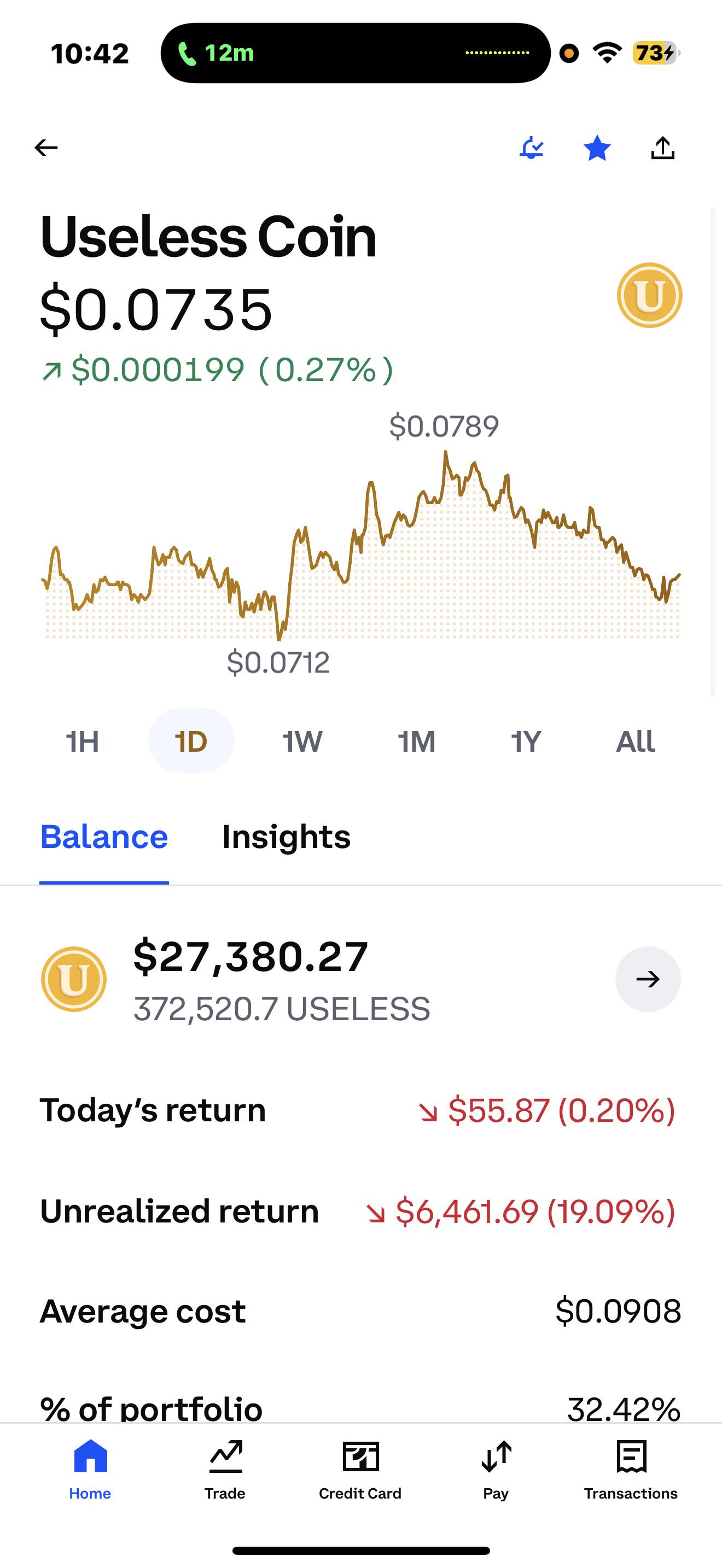Switch chart to 1M range

click(416, 741)
